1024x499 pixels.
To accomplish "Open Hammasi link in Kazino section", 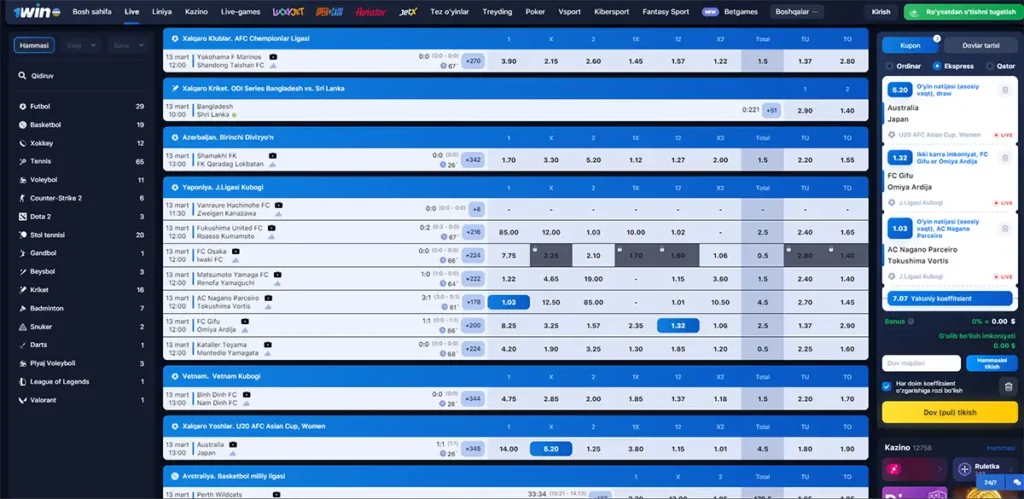I will (x=1001, y=448).
